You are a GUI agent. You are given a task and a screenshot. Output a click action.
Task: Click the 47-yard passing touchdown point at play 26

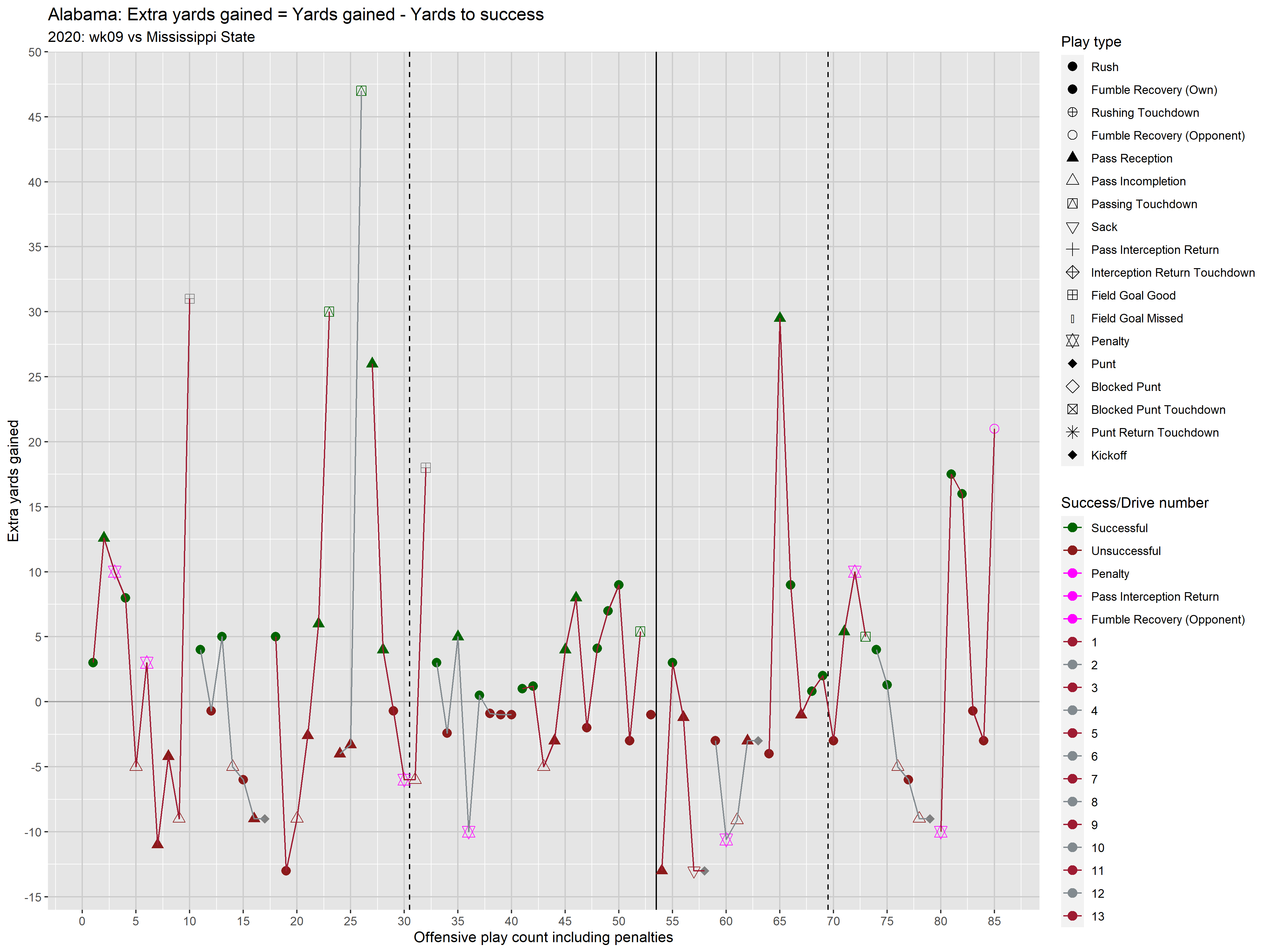tap(361, 91)
